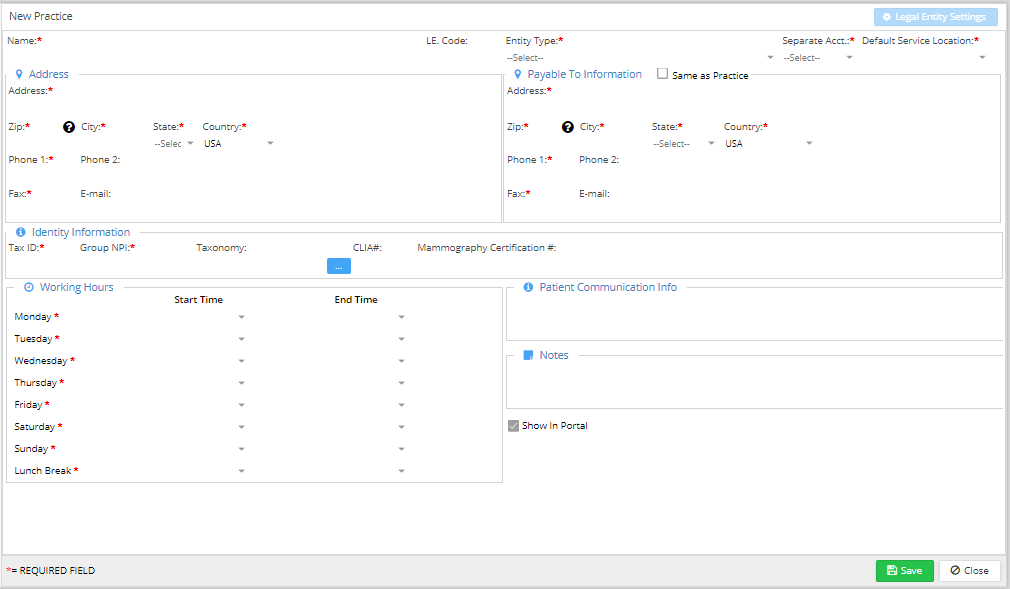Click the Zip help icon in Payable To section
Image resolution: width=1010 pixels, height=589 pixels.
click(x=568, y=127)
